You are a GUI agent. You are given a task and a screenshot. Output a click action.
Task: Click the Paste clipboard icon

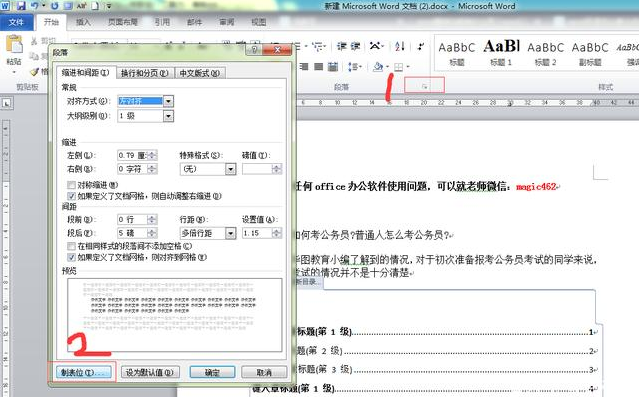14,44
